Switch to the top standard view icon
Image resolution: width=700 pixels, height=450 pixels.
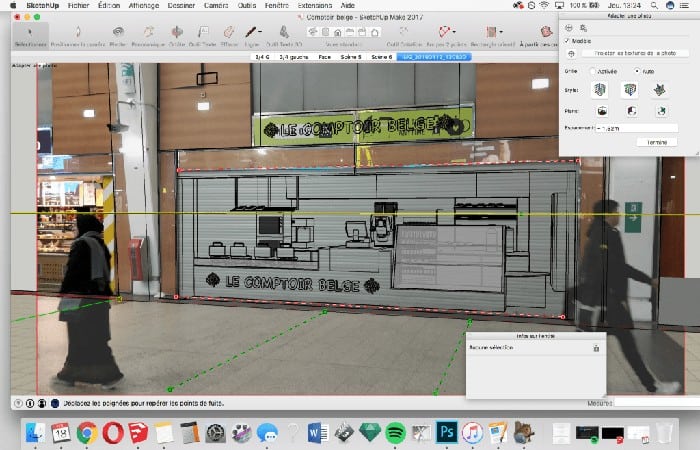(325, 32)
